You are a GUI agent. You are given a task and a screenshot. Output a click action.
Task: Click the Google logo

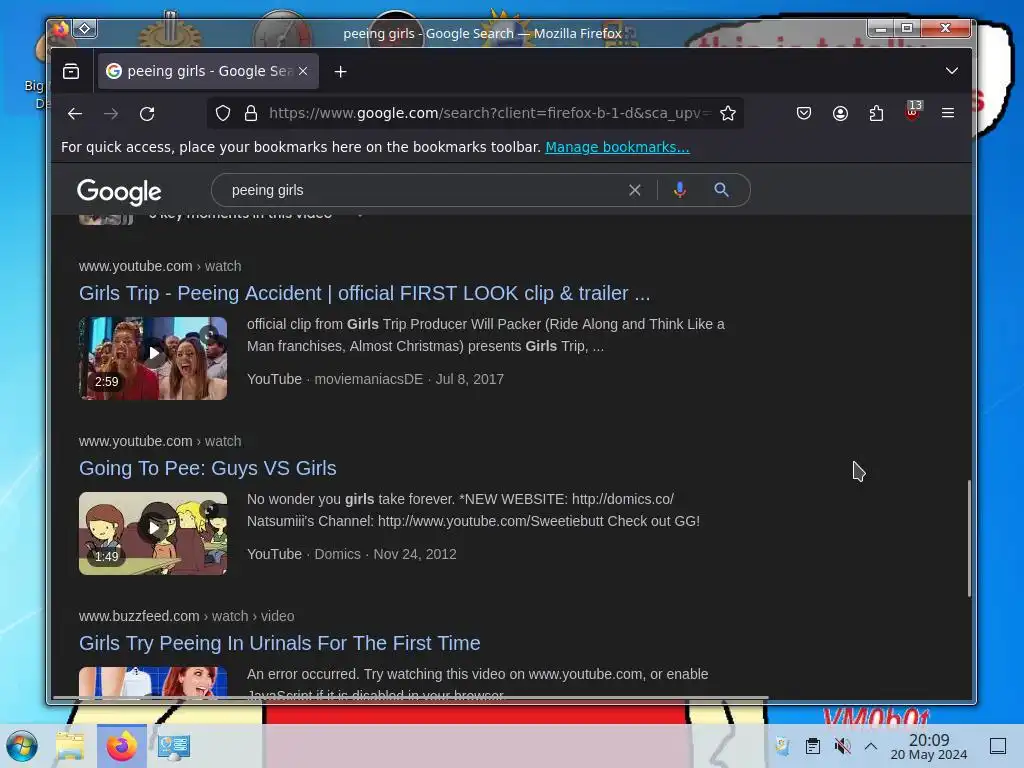(x=119, y=191)
